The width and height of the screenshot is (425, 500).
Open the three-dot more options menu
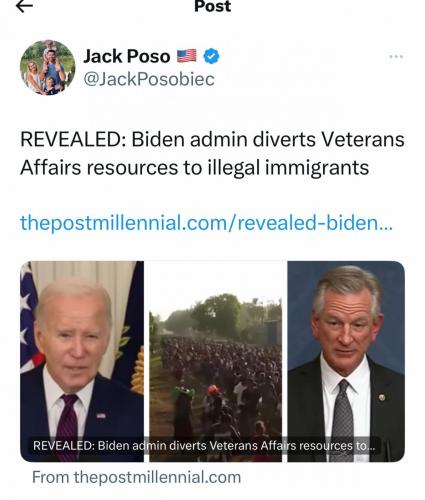point(396,57)
